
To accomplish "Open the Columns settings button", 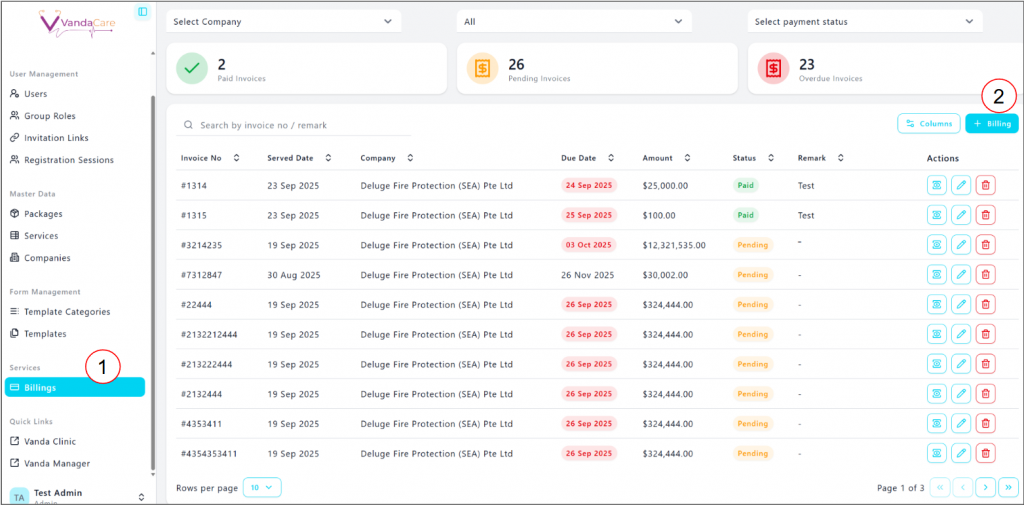I will click(x=929, y=124).
